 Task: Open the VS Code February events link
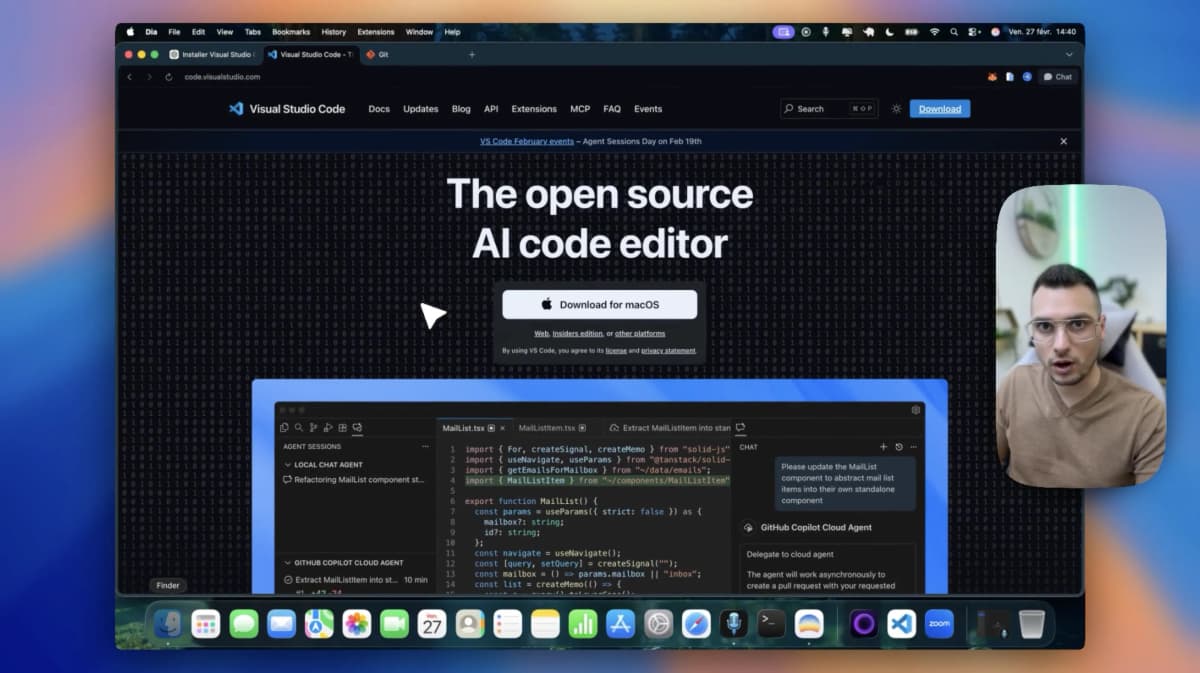coord(526,142)
